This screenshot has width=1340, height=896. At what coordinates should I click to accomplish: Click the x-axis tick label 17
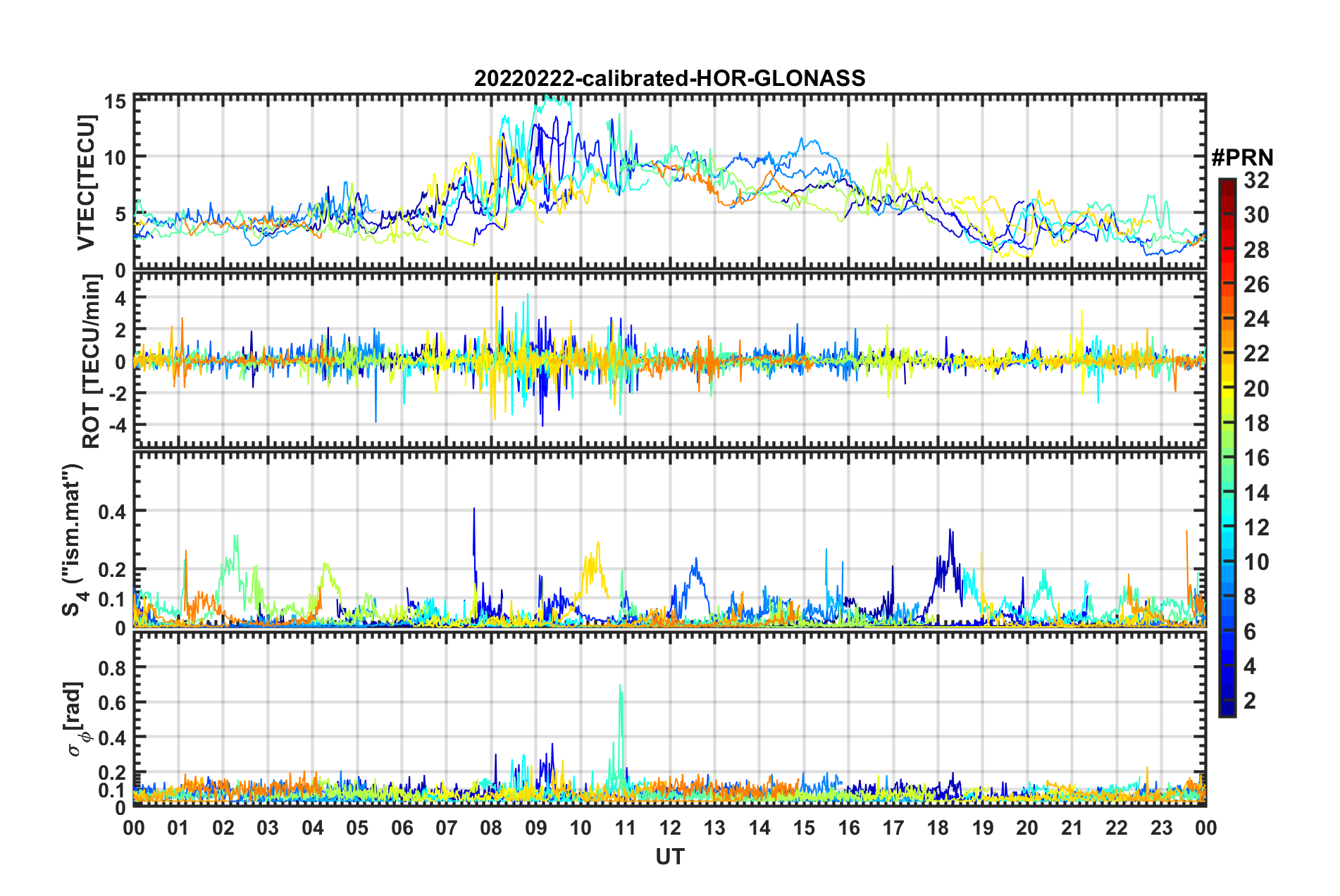point(893,828)
